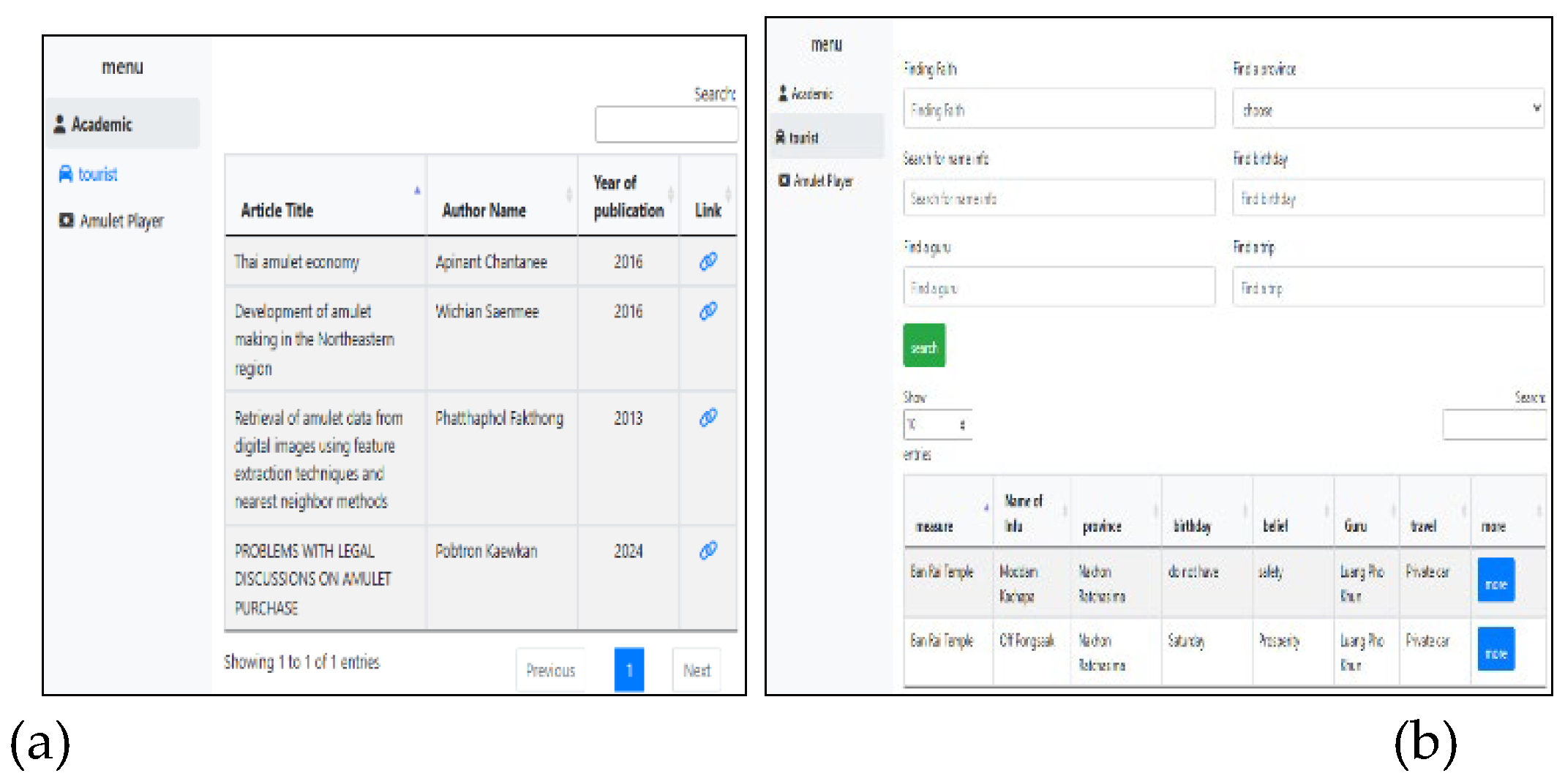Open link icon for Wichian Saenmee's article
The width and height of the screenshot is (1565, 784).
click(x=708, y=311)
